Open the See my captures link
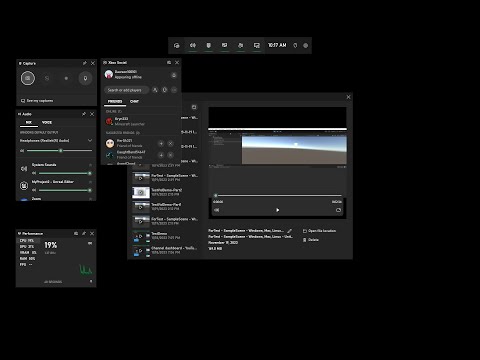 point(37,101)
